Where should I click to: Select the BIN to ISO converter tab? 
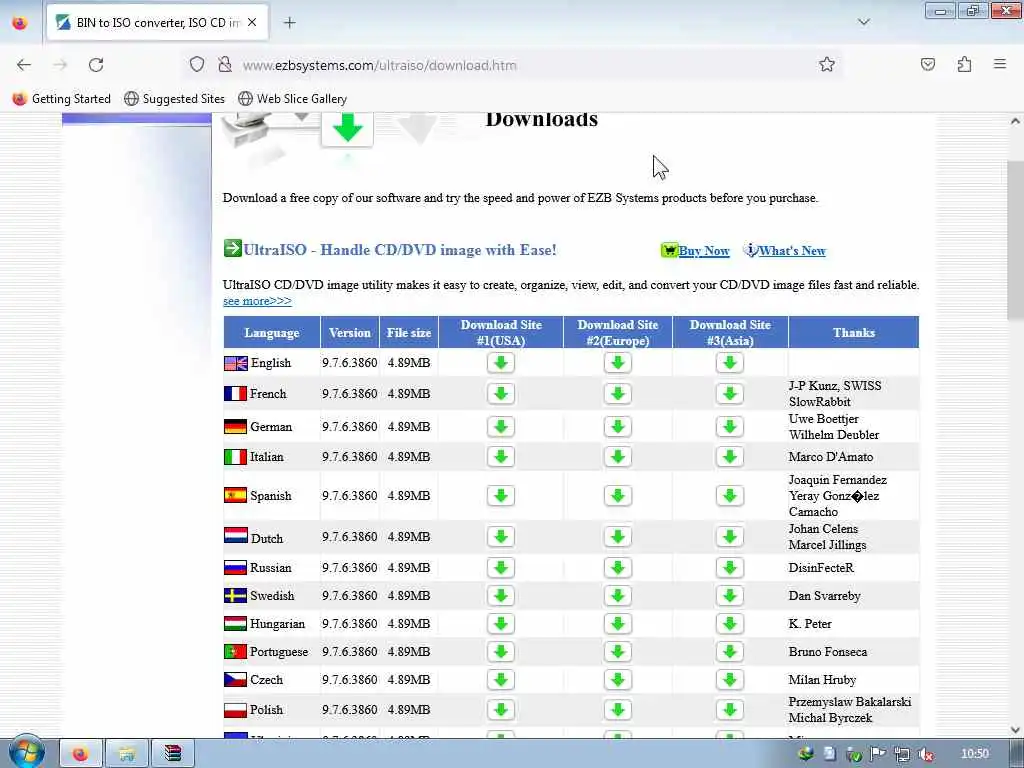click(157, 23)
